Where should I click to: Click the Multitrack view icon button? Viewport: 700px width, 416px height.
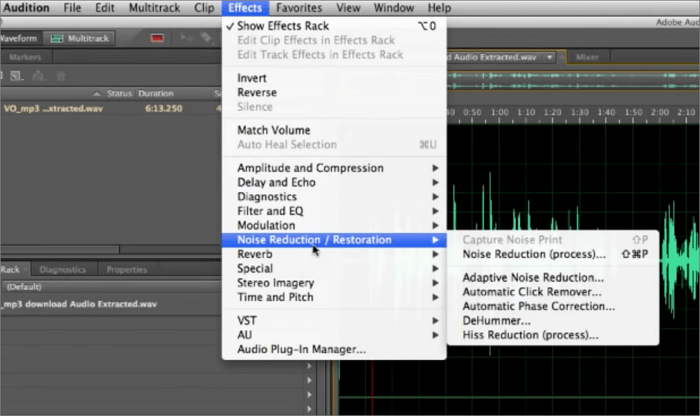80,38
